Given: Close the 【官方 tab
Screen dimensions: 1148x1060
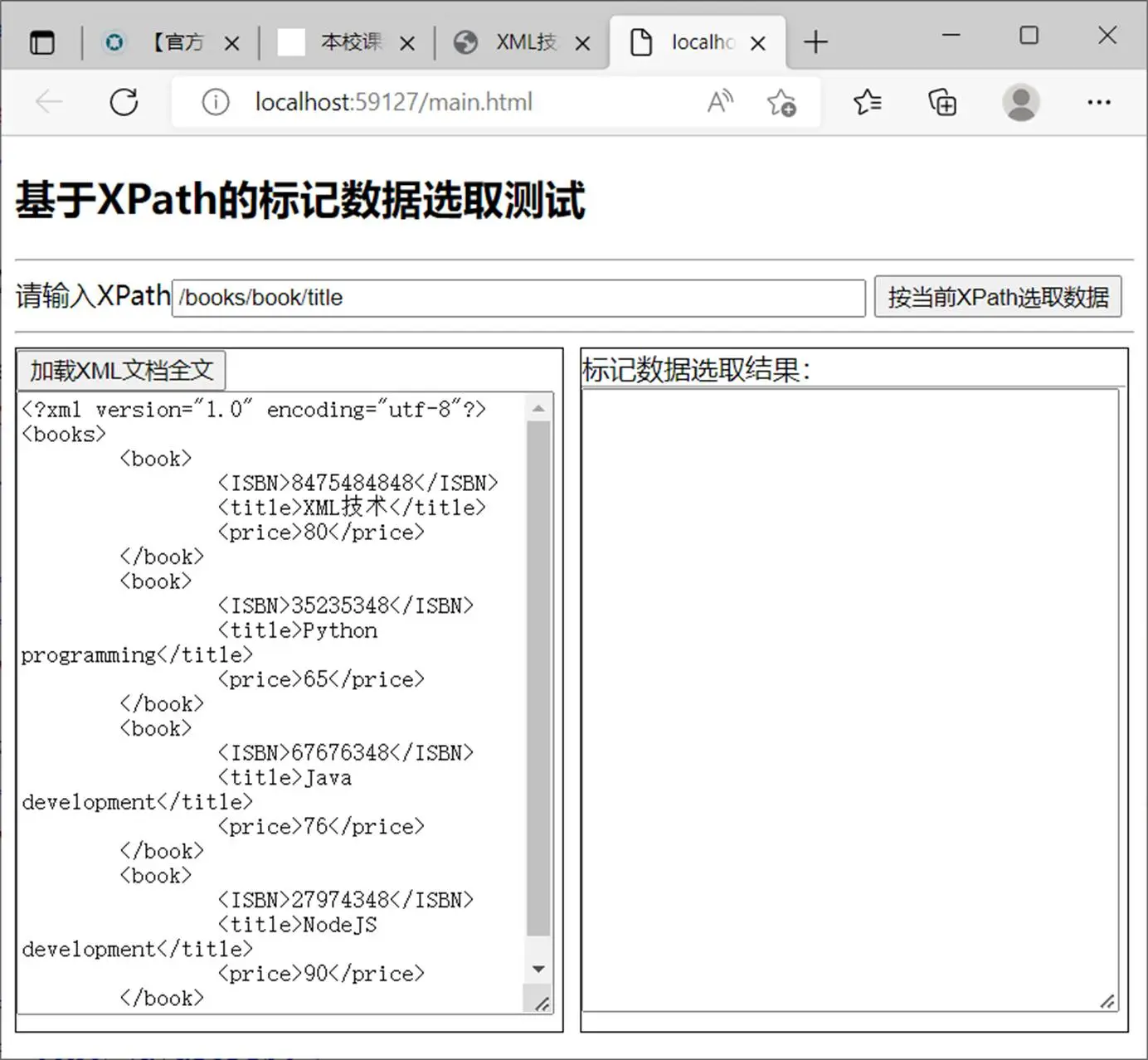Looking at the screenshot, I should (x=232, y=43).
